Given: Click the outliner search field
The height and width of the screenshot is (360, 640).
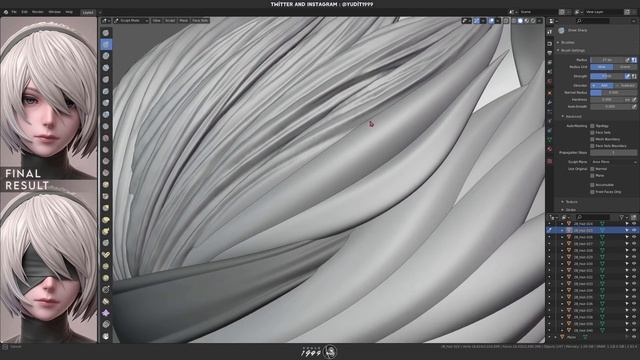Looking at the screenshot, I should click(x=593, y=218).
